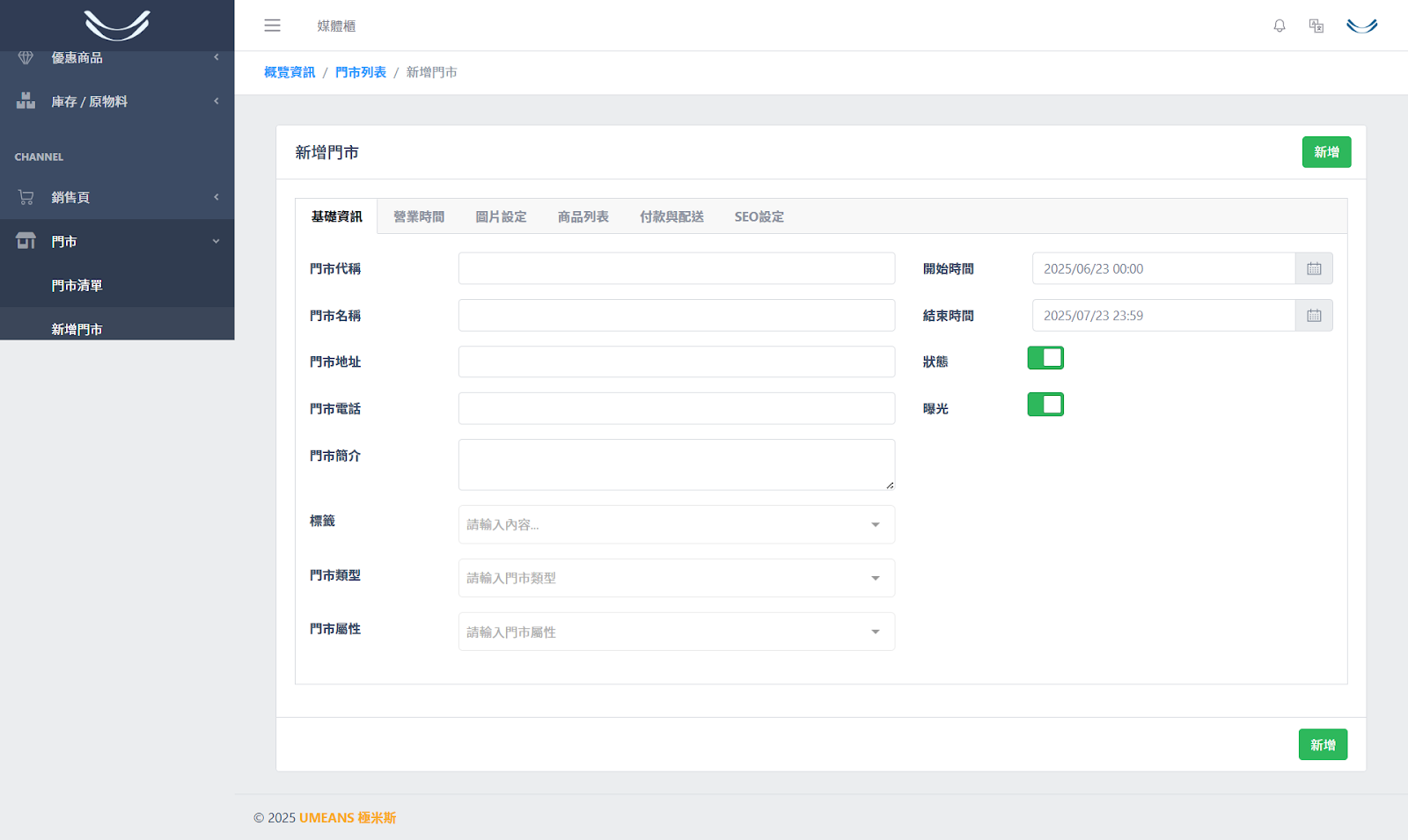
Task: Open 門市清單 in the sidebar
Action: tap(117, 285)
